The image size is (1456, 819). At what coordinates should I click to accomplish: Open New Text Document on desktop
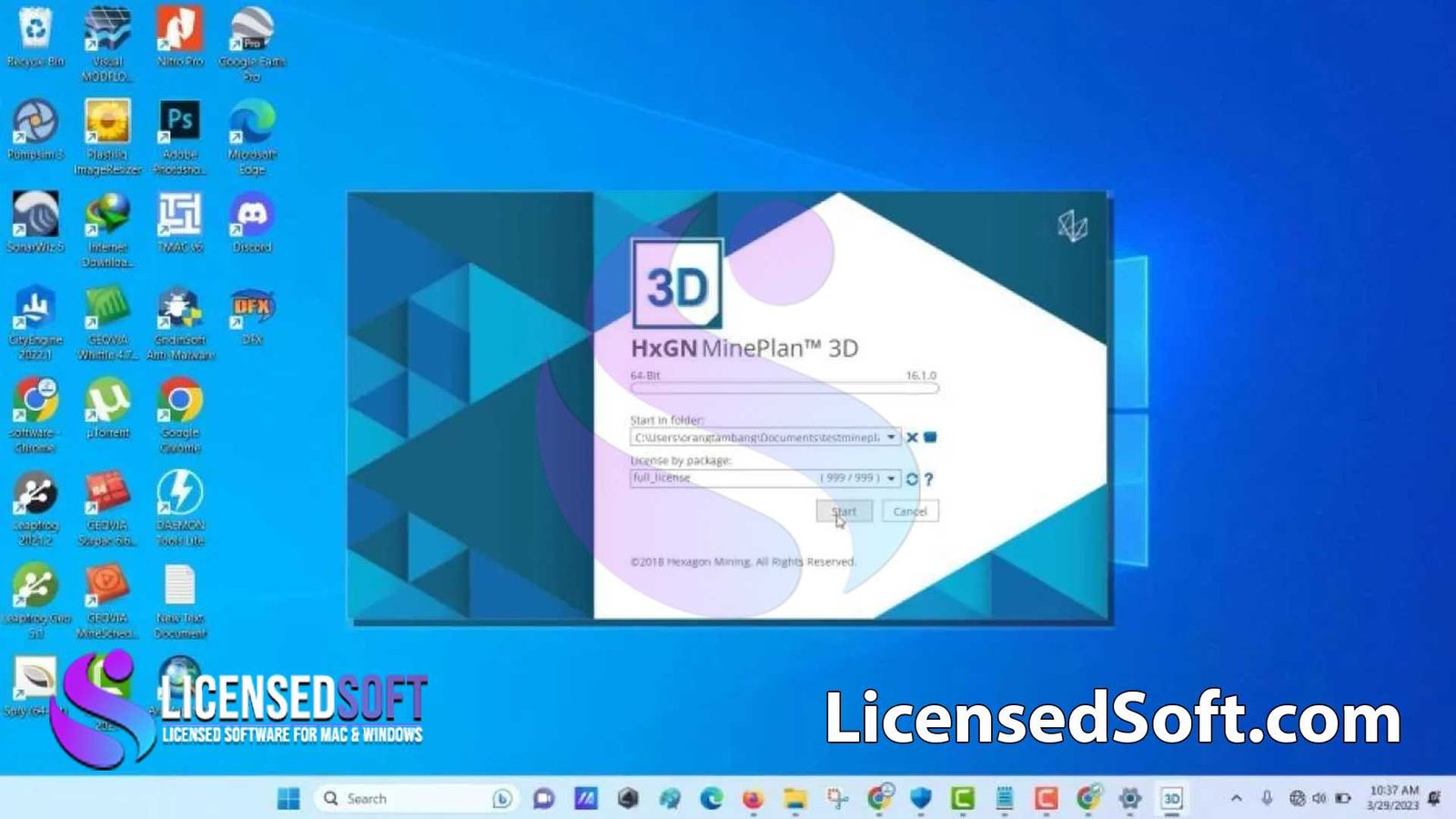click(180, 602)
